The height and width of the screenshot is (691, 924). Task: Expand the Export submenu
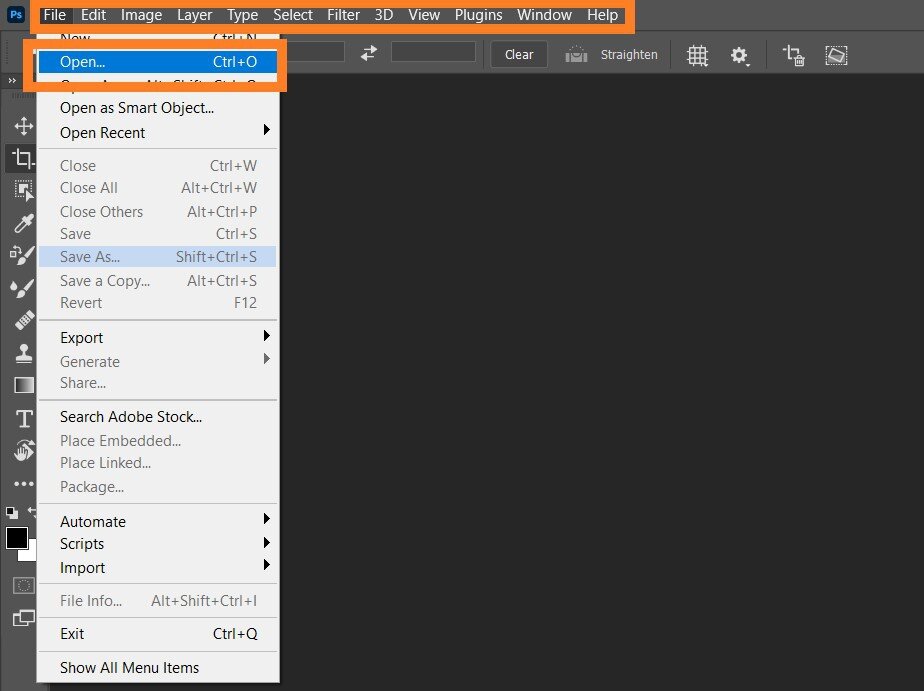coord(158,338)
